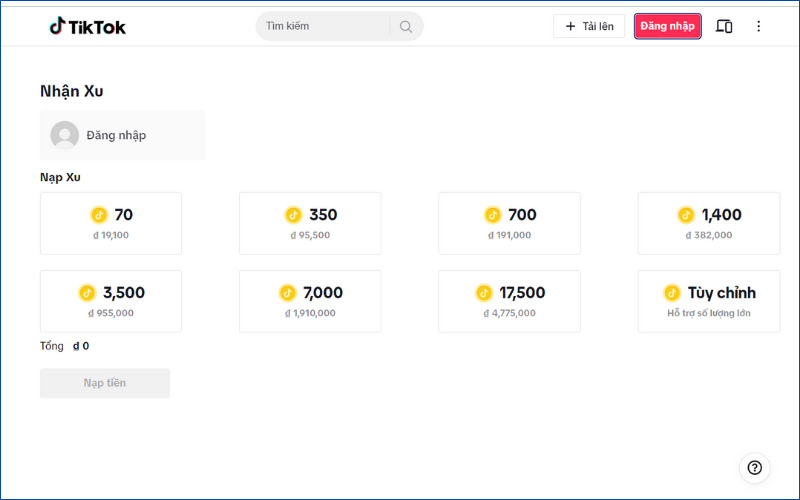Click the plus icon in Tải lên
Image resolution: width=800 pixels, height=500 pixels.
click(x=570, y=26)
